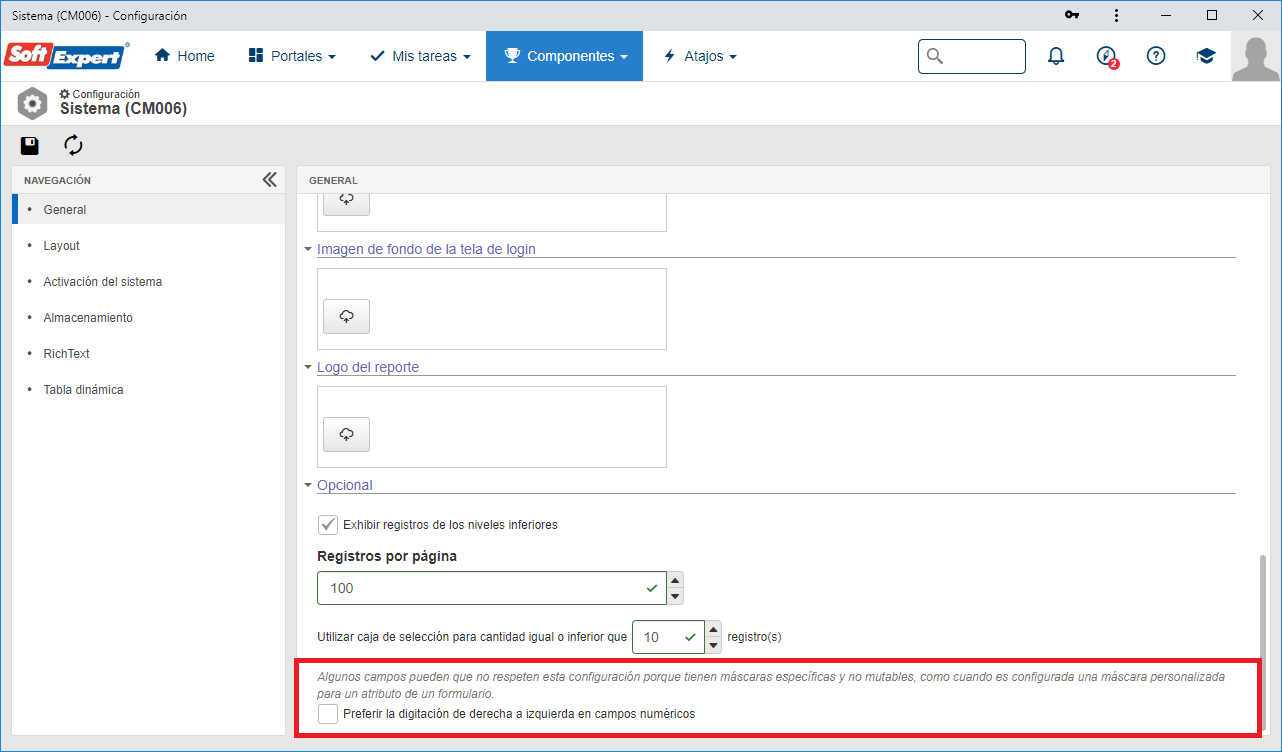
Task: Expand the Mis tareas dropdown
Action: point(420,57)
